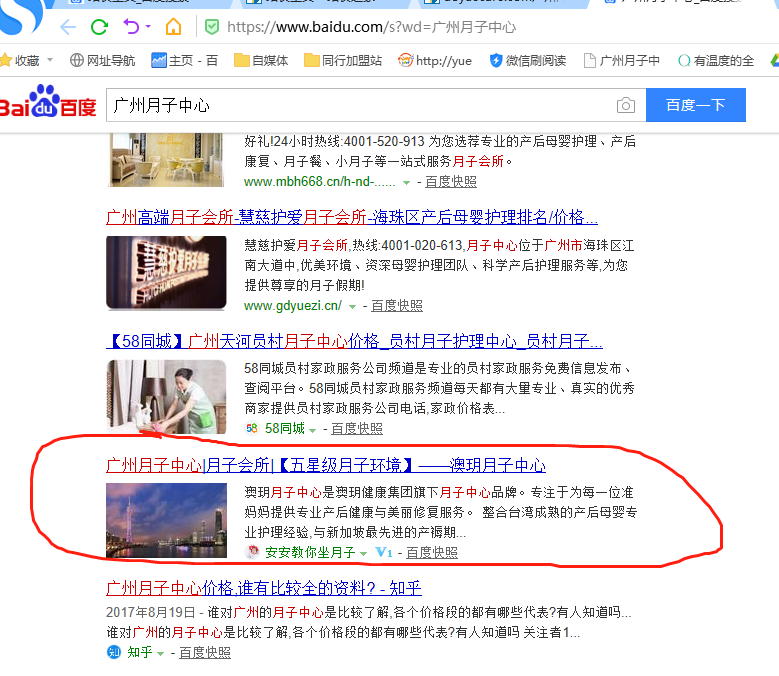Open the 网址导航 bookmark
This screenshot has height=676, width=779.
tap(102, 61)
